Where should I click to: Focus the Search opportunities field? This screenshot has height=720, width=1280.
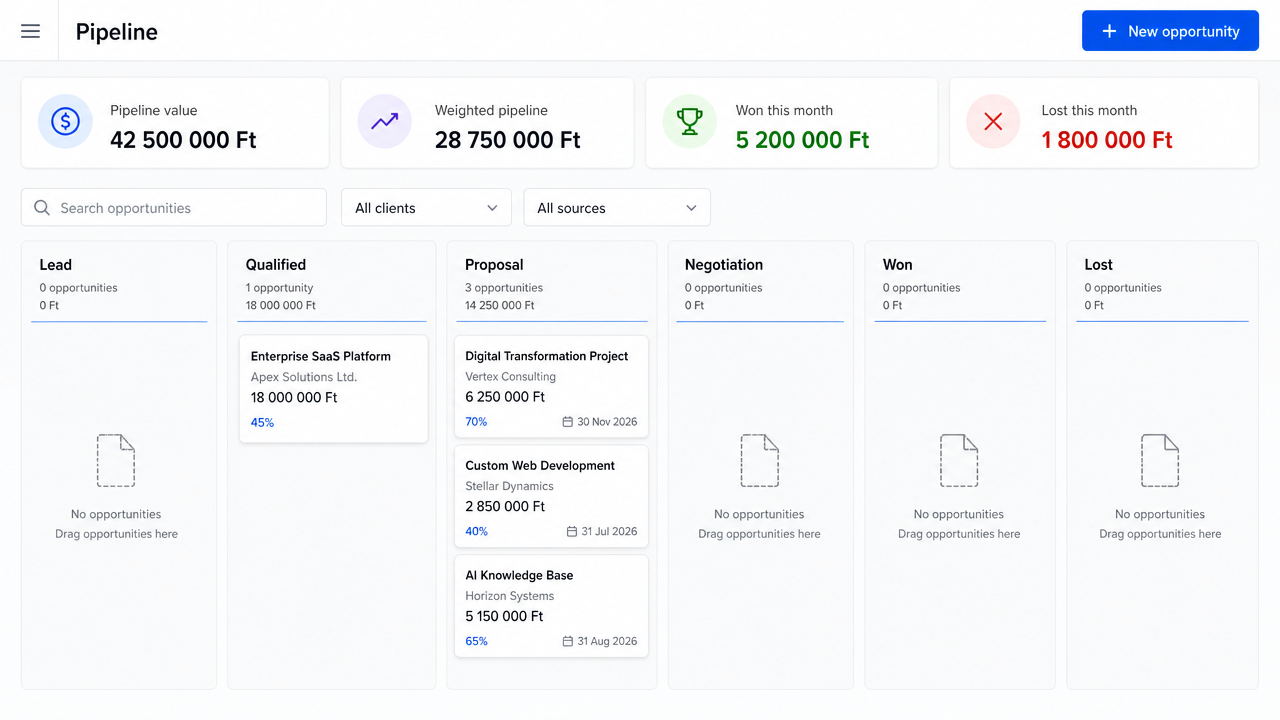click(174, 208)
